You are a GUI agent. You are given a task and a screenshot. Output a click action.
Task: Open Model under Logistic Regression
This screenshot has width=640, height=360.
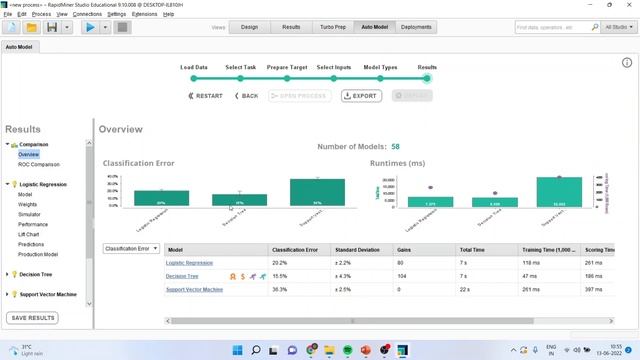point(25,194)
